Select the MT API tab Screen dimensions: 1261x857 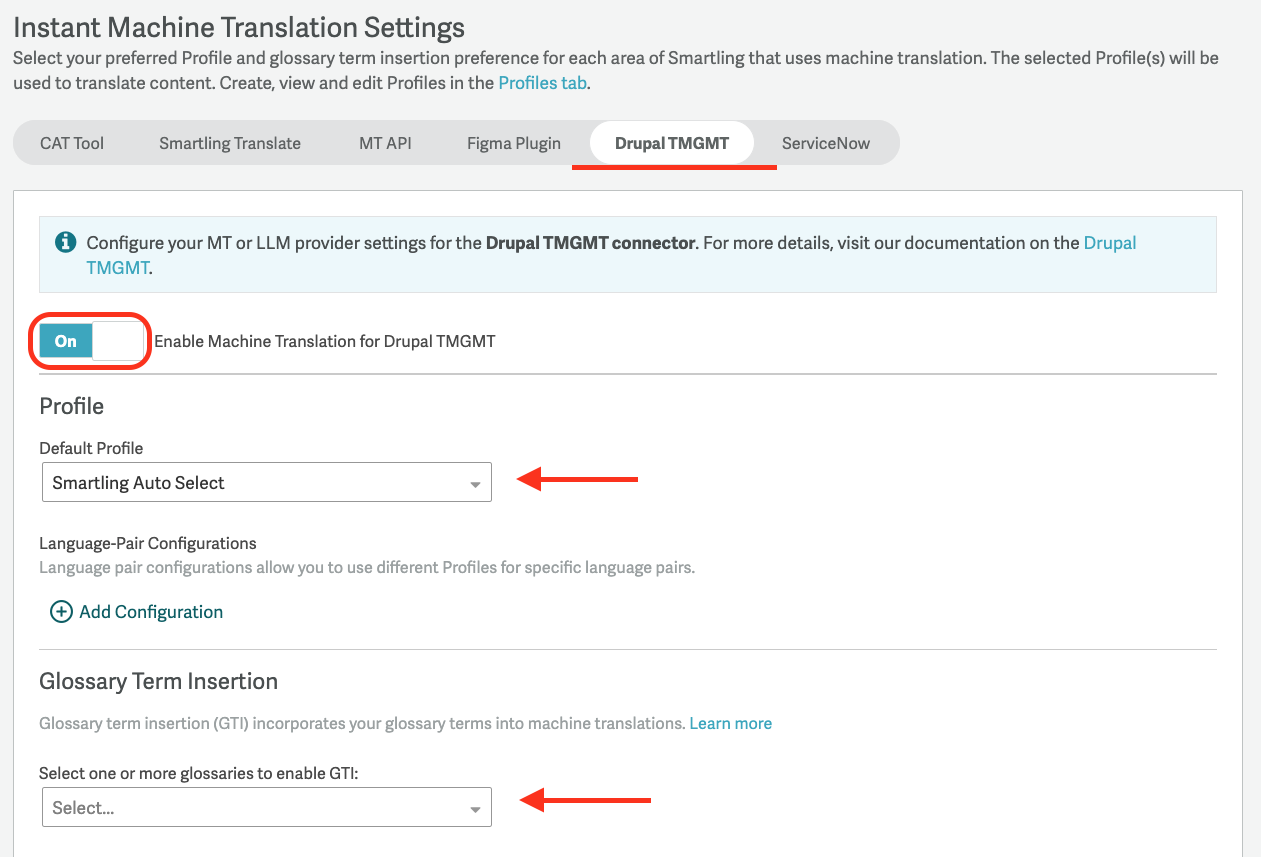tap(385, 143)
